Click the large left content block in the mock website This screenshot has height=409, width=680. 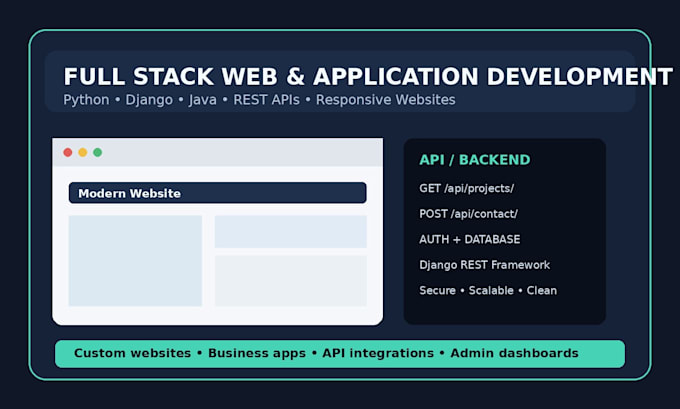tap(135, 261)
